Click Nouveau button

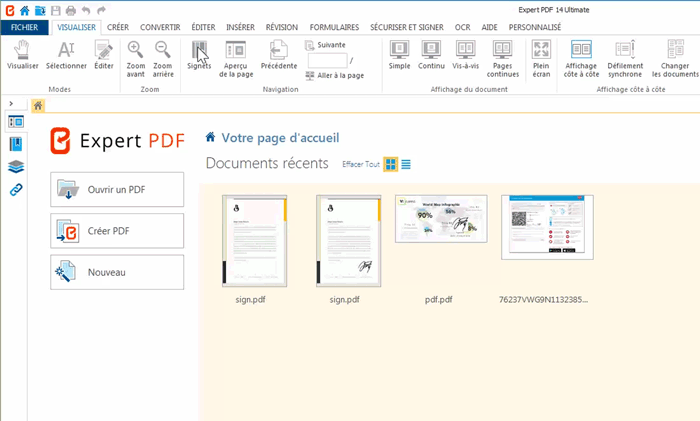[117, 272]
